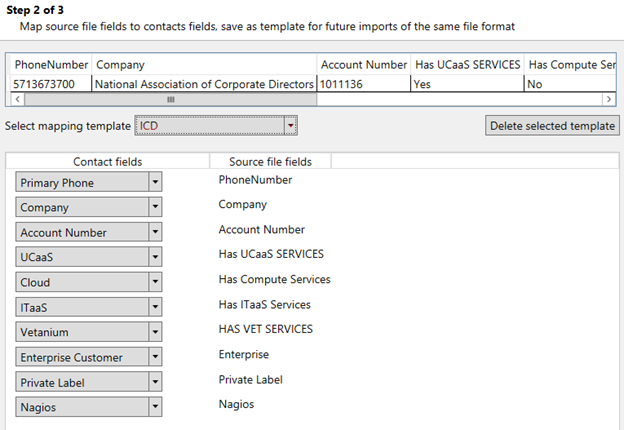Expand the Vetanium contact field dropdown
The height and width of the screenshot is (430, 624).
154,333
